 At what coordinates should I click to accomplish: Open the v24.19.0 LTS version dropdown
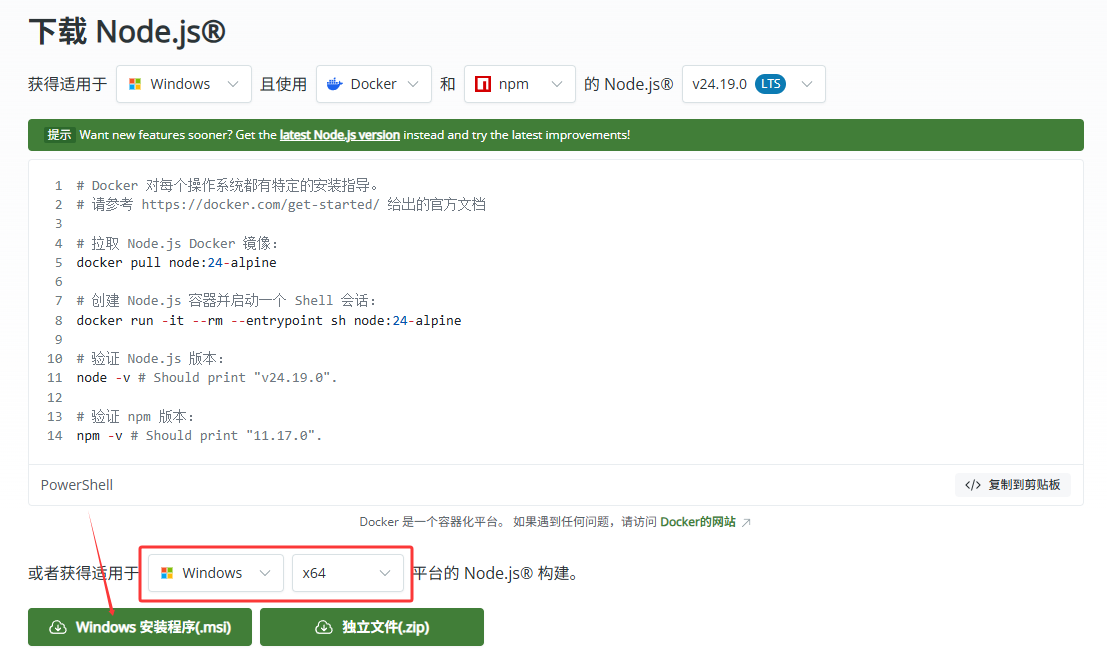click(x=753, y=84)
